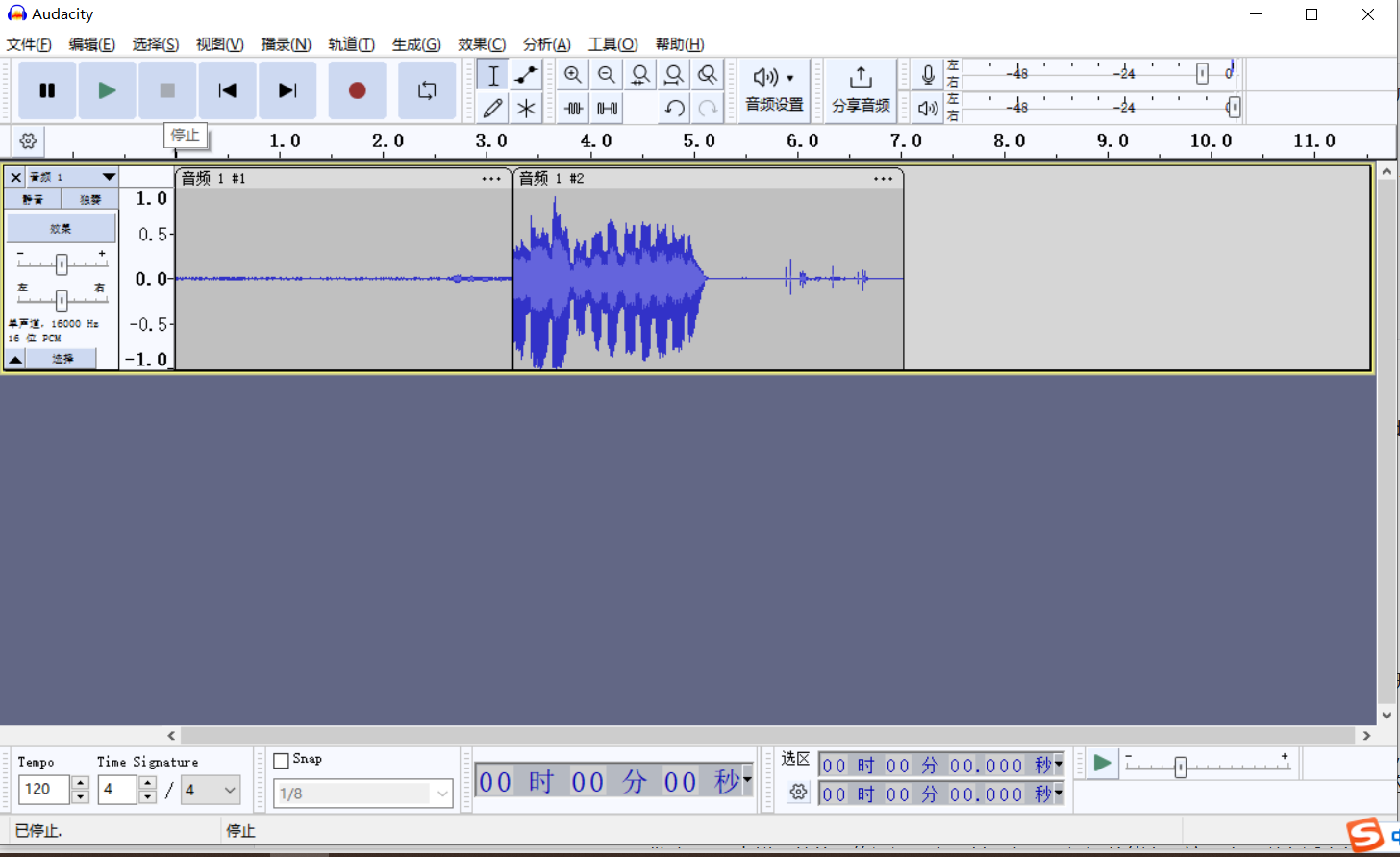Skip to end of project
1400x857 pixels.
point(287,90)
